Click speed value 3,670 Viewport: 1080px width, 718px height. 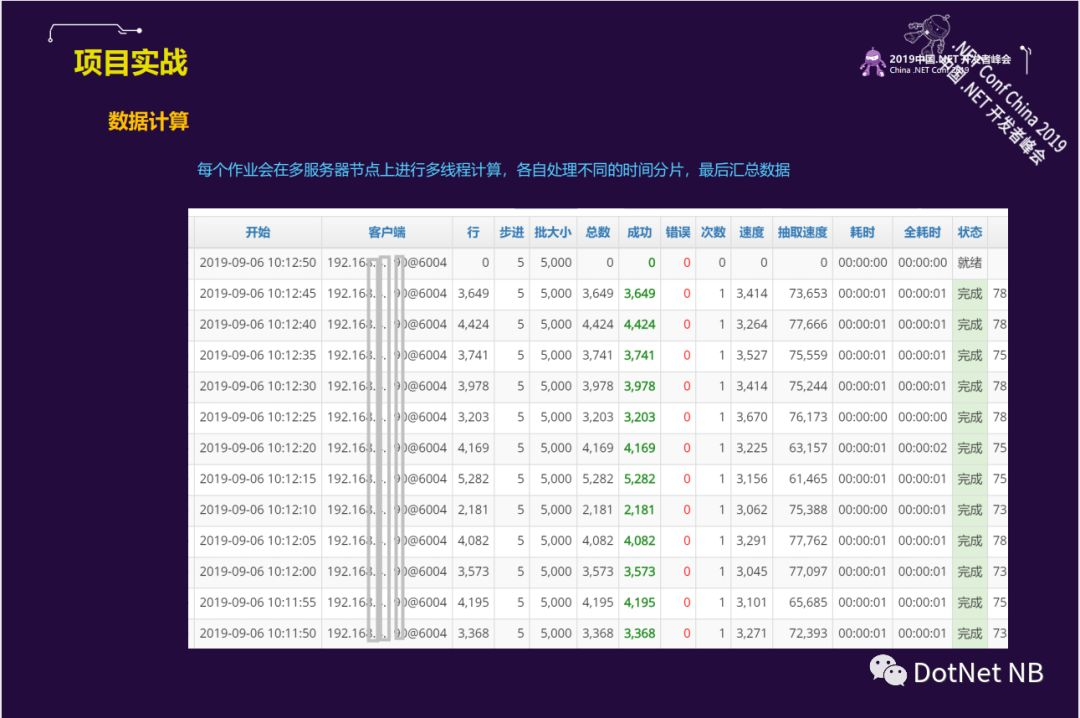[751, 417]
